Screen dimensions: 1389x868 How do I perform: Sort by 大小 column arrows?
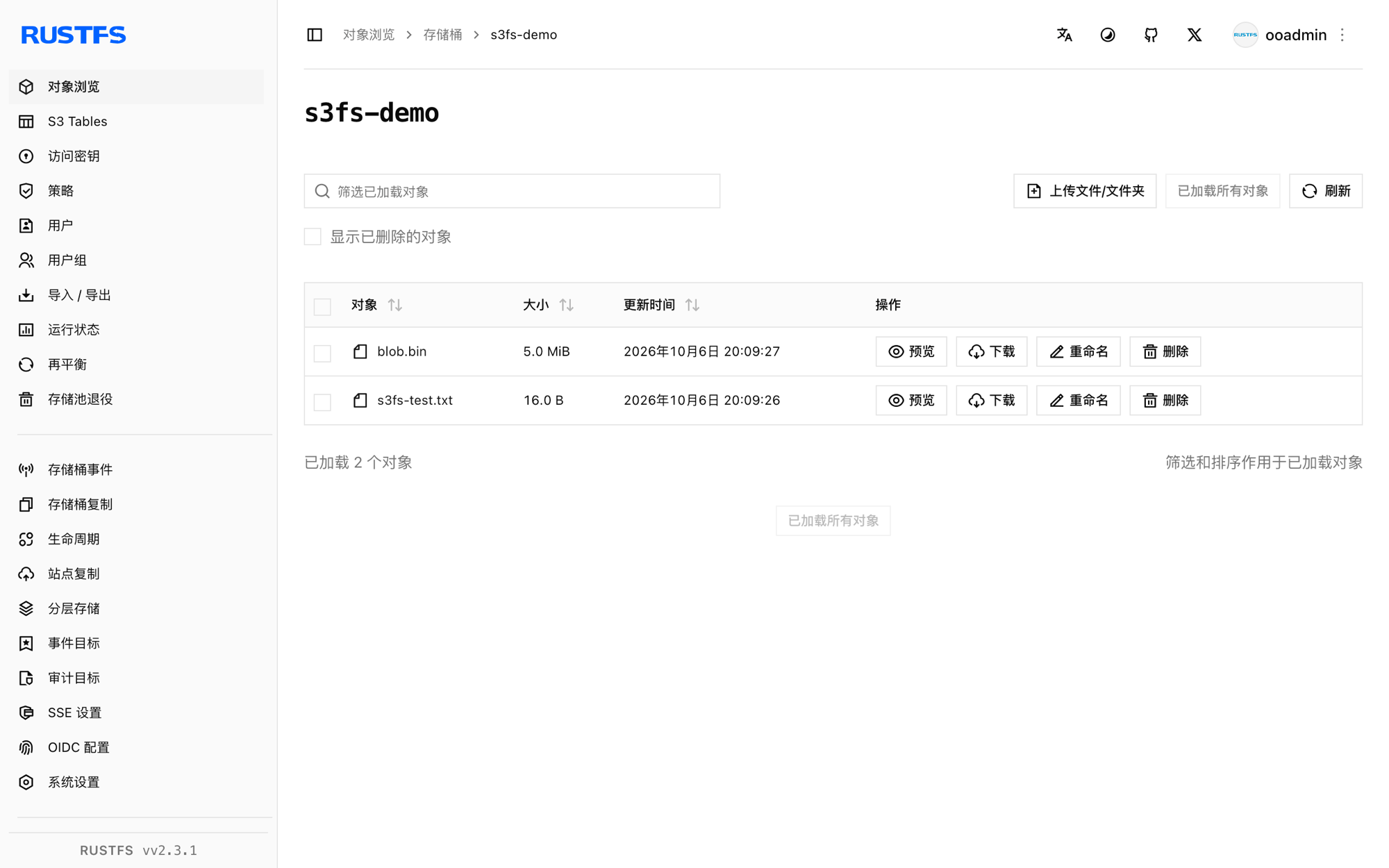pos(567,305)
